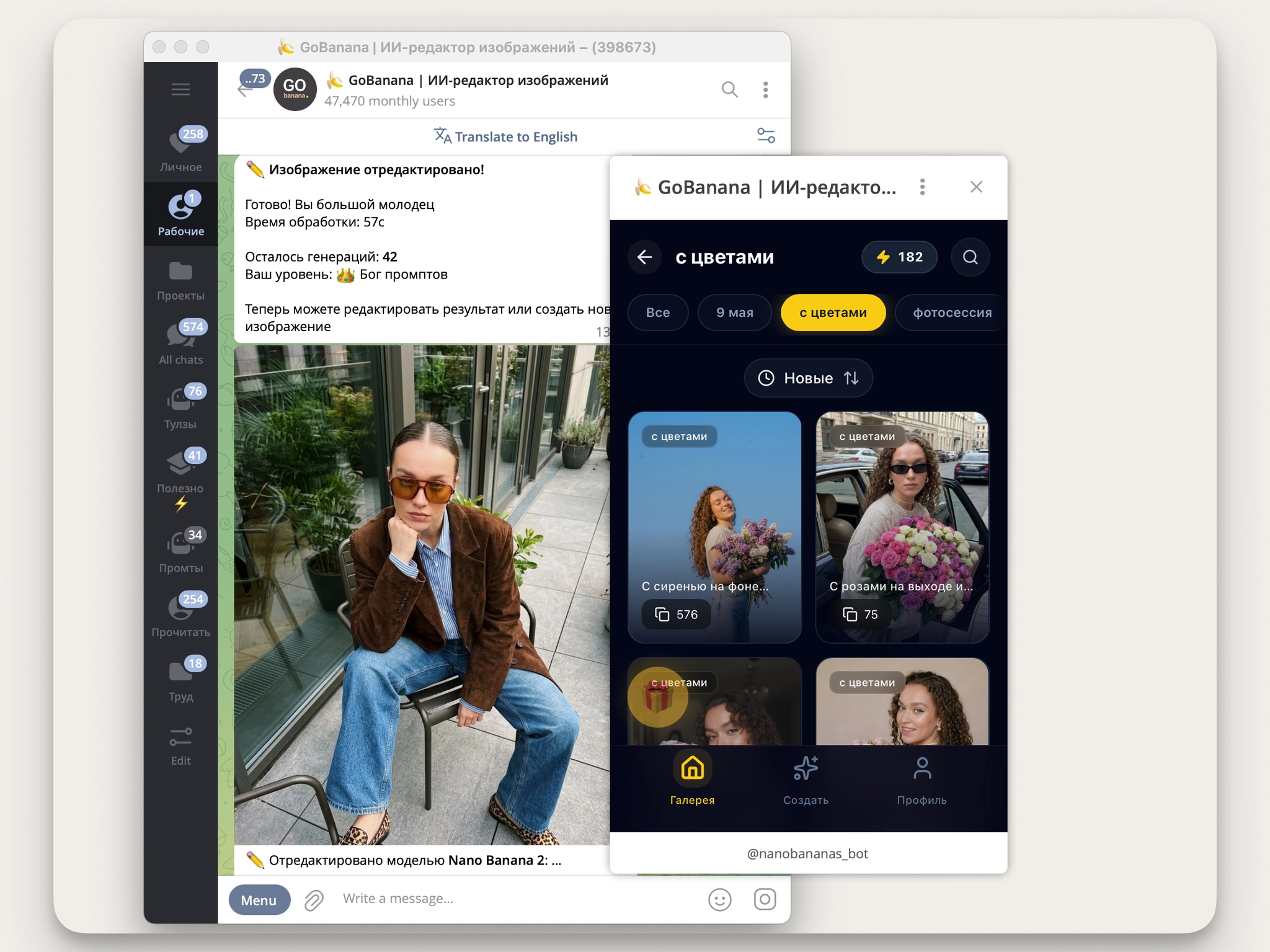
Task: Switch to the Создать tab
Action: tap(806, 780)
